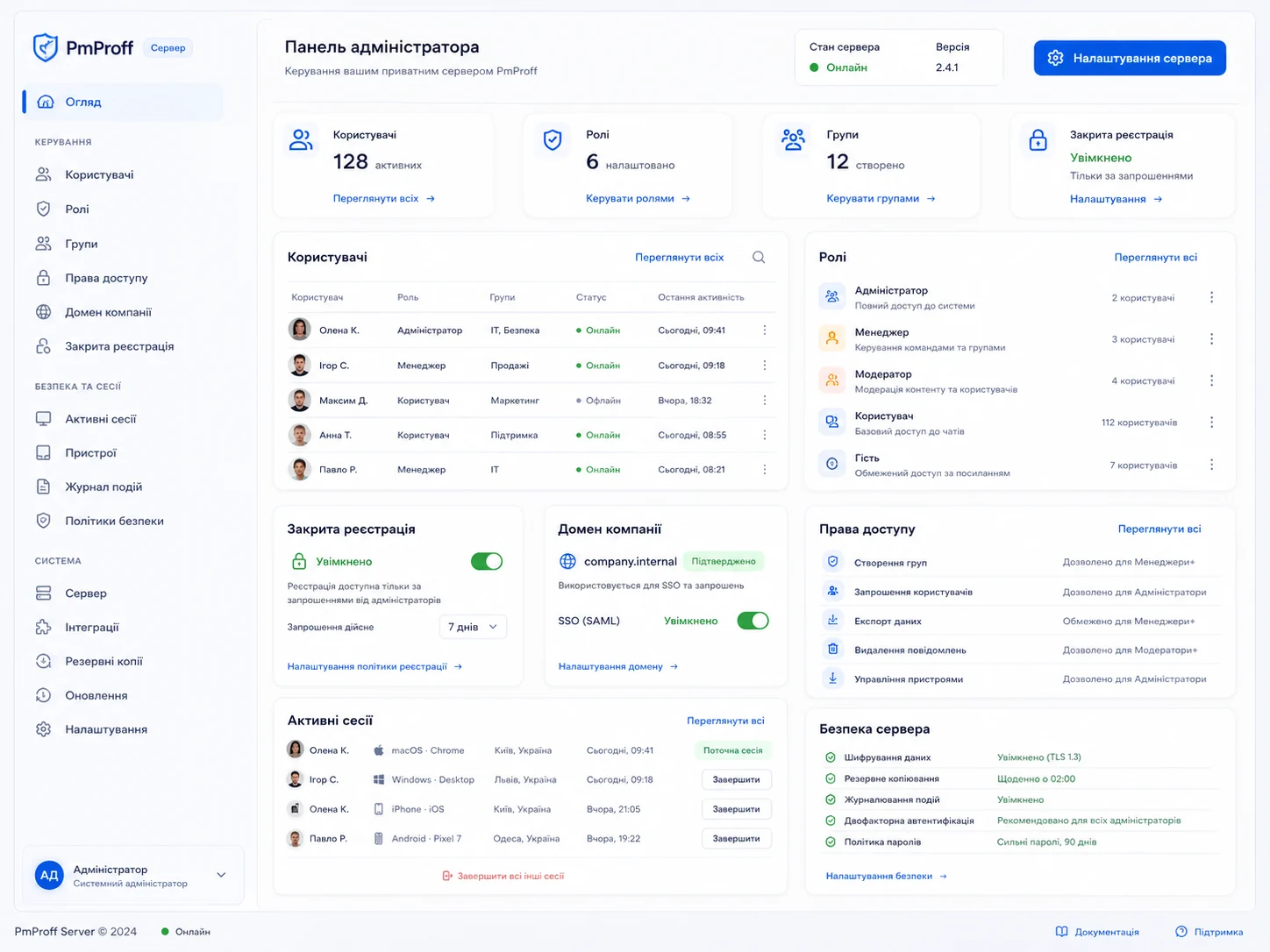This screenshot has width=1270, height=952.
Task: Open row menu for Максим Д. user
Action: pyautogui.click(x=765, y=400)
